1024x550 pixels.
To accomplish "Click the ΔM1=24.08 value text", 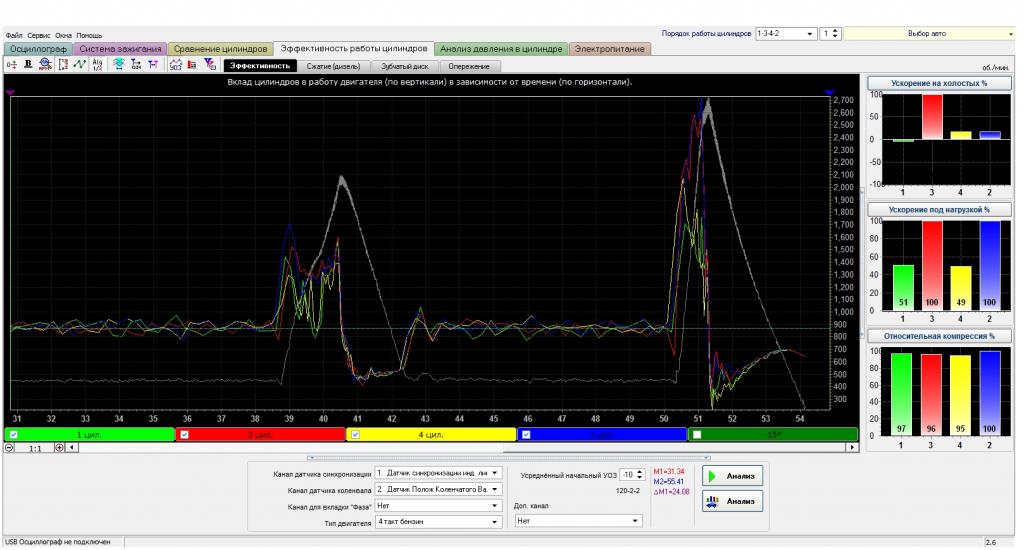I will point(671,492).
